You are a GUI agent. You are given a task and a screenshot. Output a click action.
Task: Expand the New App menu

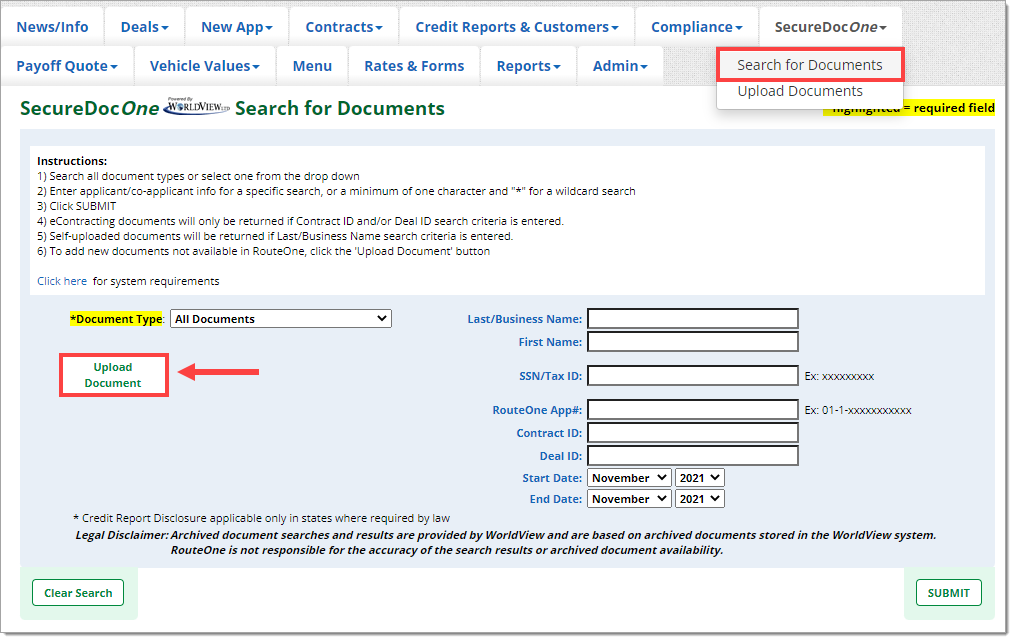(236, 27)
